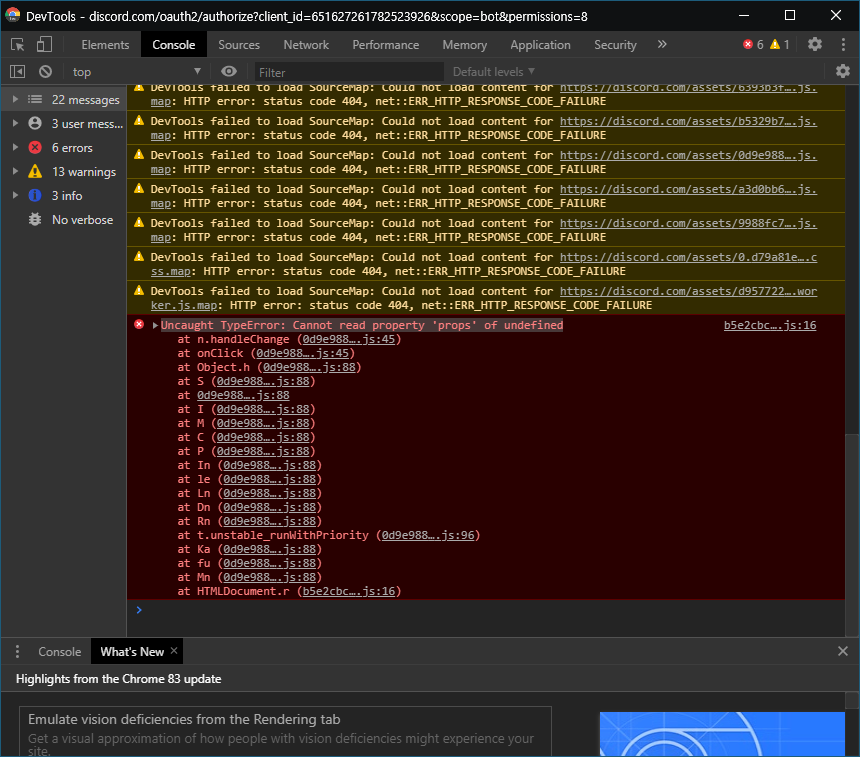Collapse the Uncaught TypeError stack trace arrow
This screenshot has width=860, height=757.
[x=155, y=325]
